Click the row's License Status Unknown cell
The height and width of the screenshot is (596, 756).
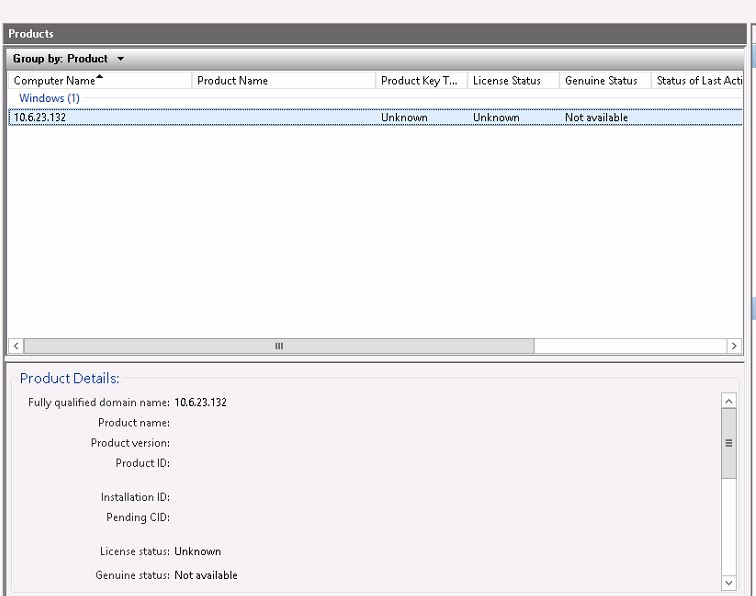496,118
